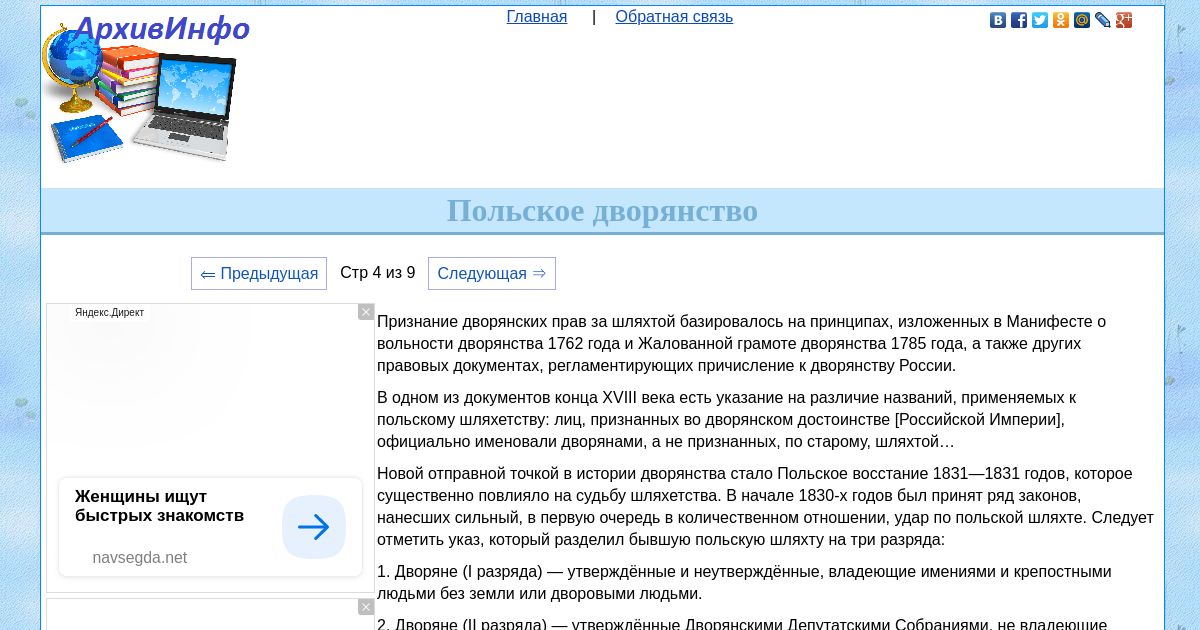Share via Mail.ru @ icon
Screen dimensions: 1200x630
pyautogui.click(x=1082, y=20)
